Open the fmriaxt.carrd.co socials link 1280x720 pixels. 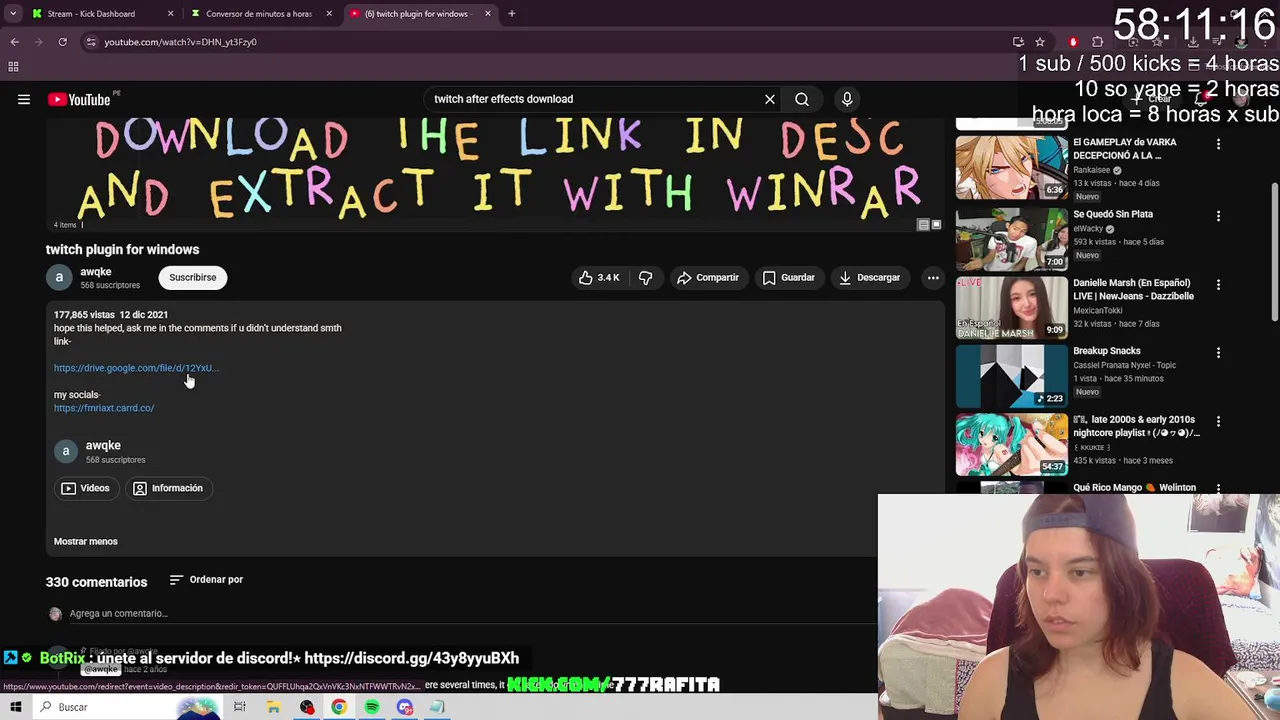[x=104, y=408]
